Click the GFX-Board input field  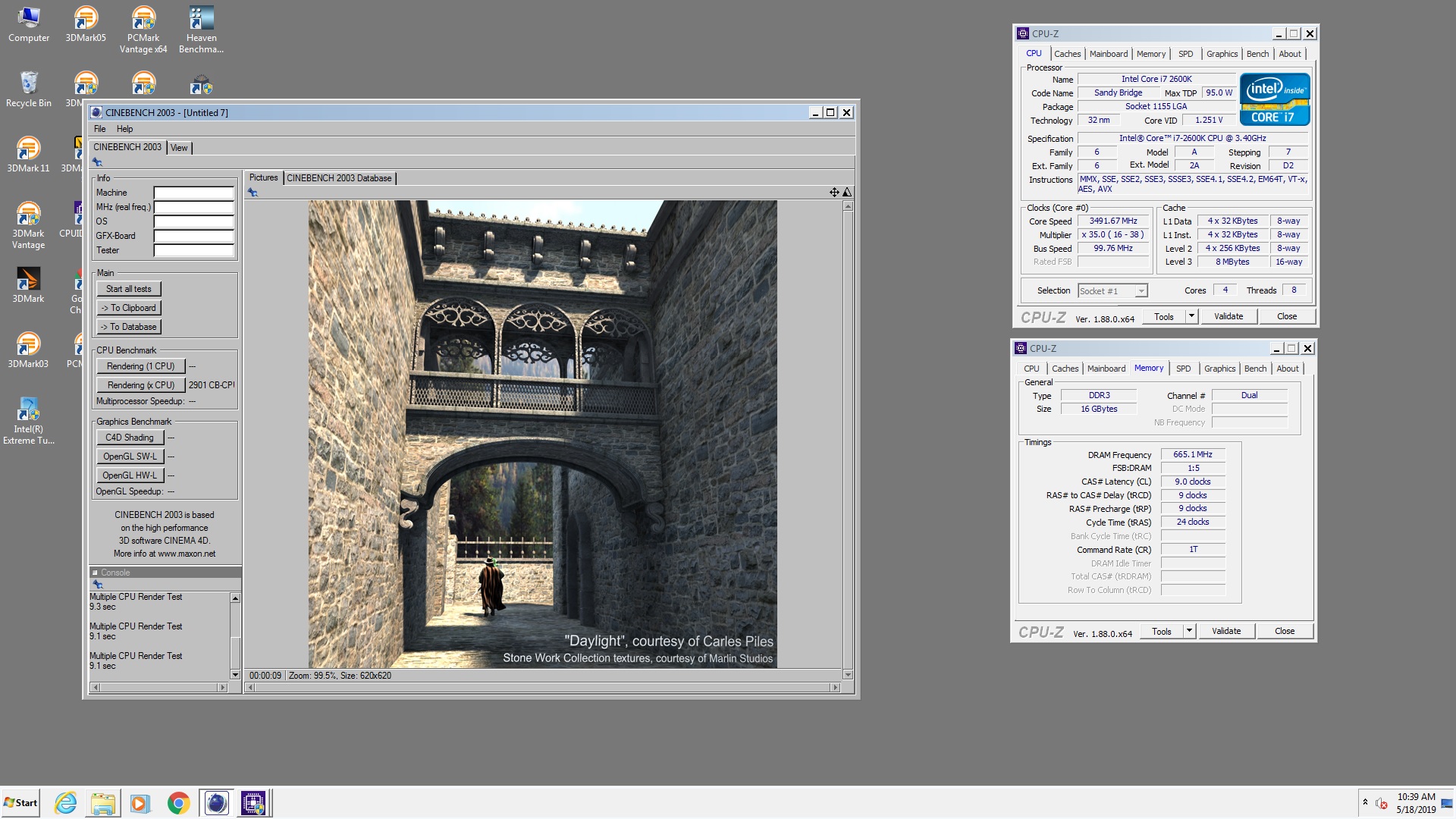(x=194, y=236)
